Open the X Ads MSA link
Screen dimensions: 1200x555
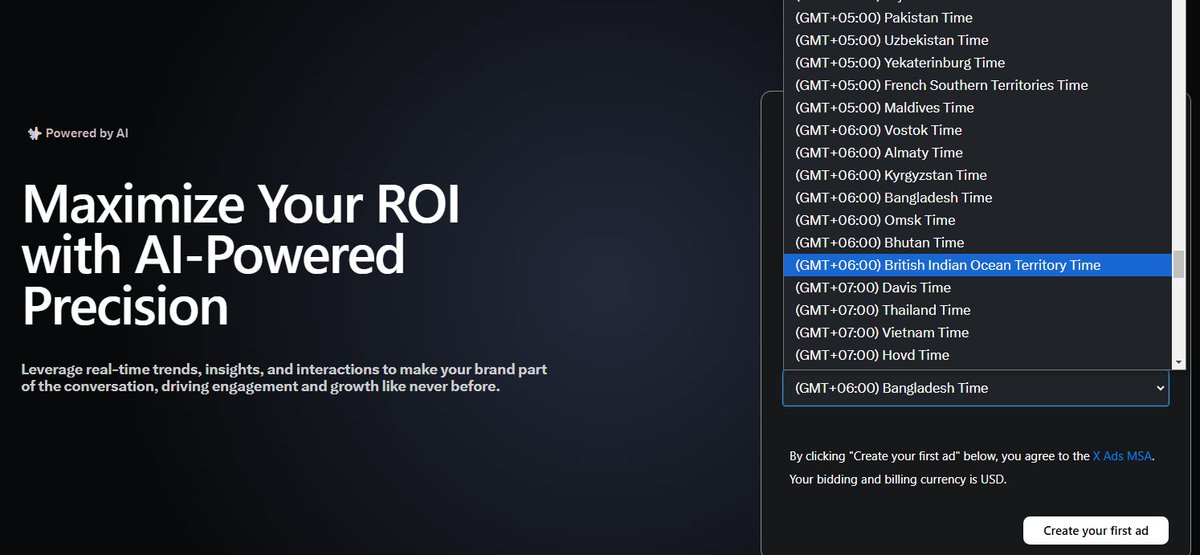click(x=1122, y=456)
